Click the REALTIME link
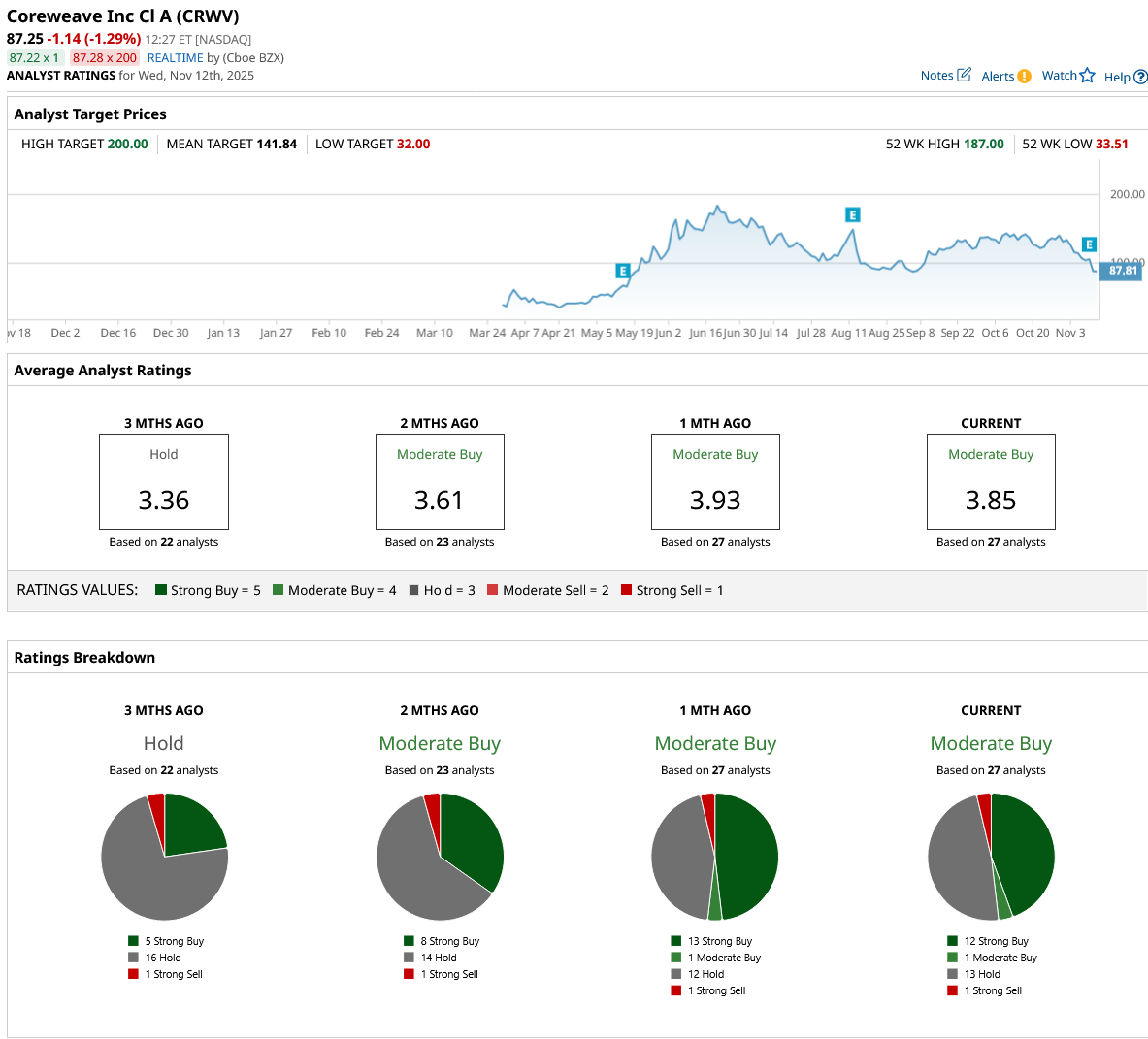This screenshot has width=1148, height=1039. tap(175, 58)
